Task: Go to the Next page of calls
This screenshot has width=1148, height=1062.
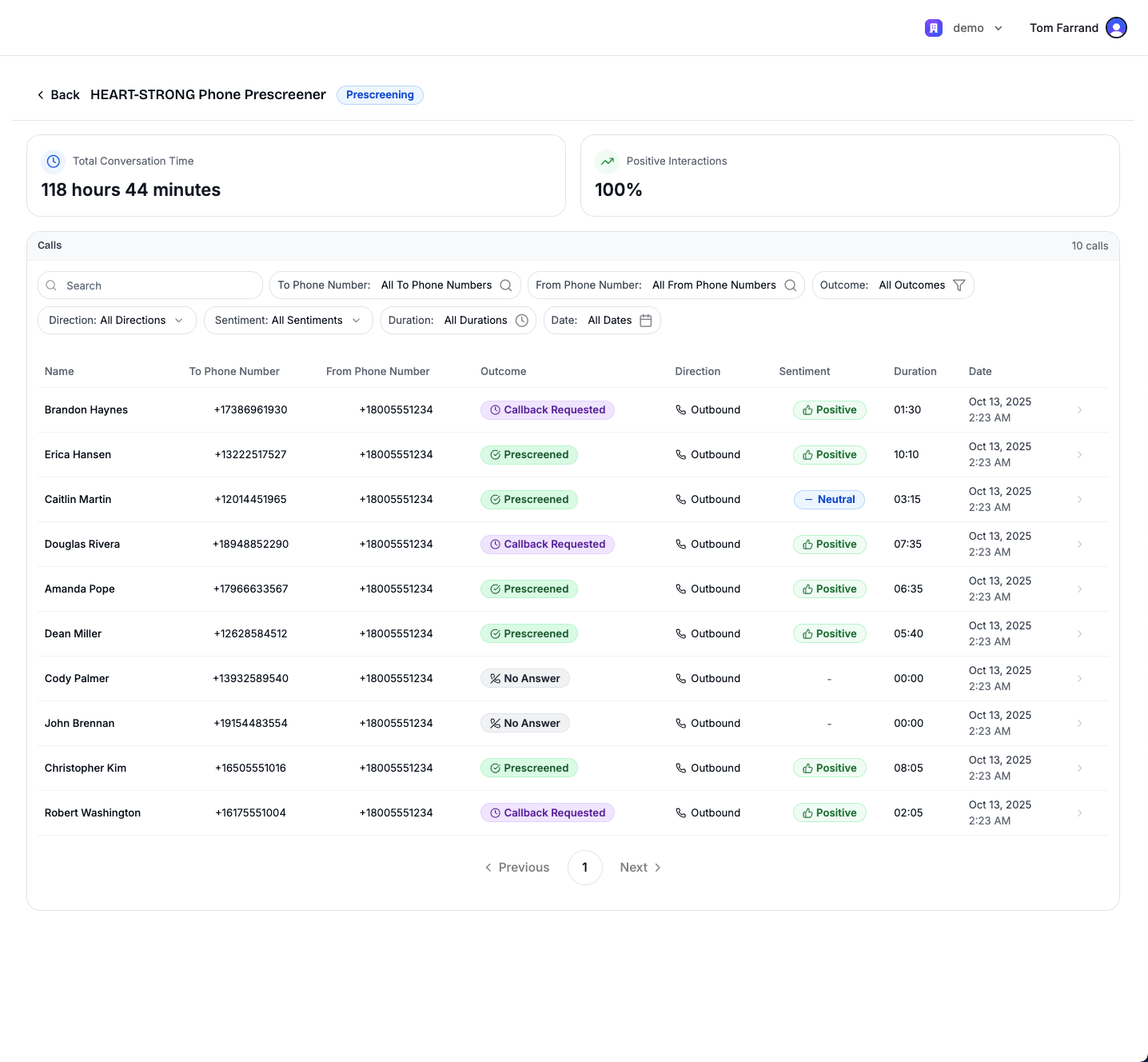Action: [x=640, y=868]
